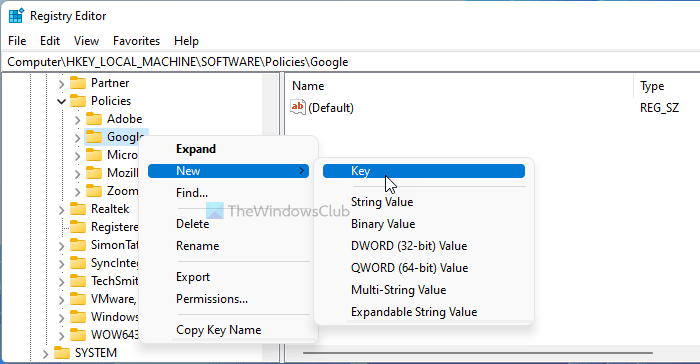Click the registry path address bar

pos(350,62)
